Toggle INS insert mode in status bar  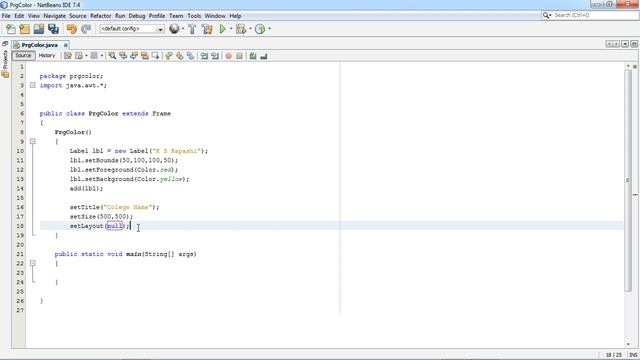(633, 355)
